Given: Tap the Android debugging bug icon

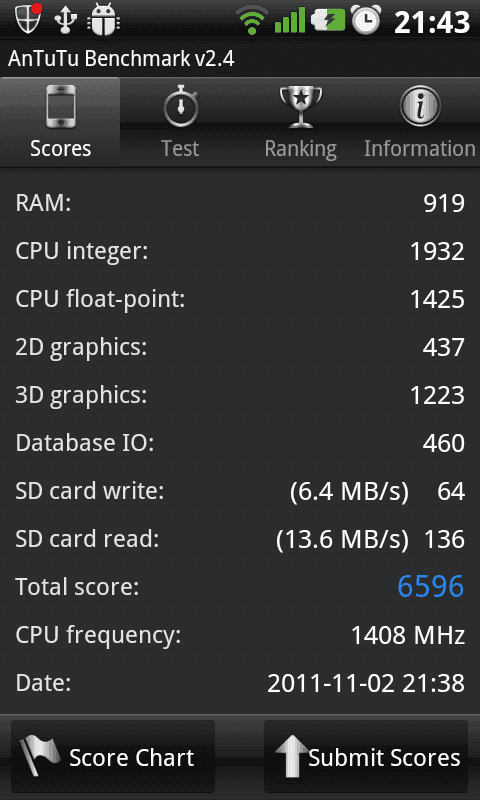Looking at the screenshot, I should pos(104,20).
